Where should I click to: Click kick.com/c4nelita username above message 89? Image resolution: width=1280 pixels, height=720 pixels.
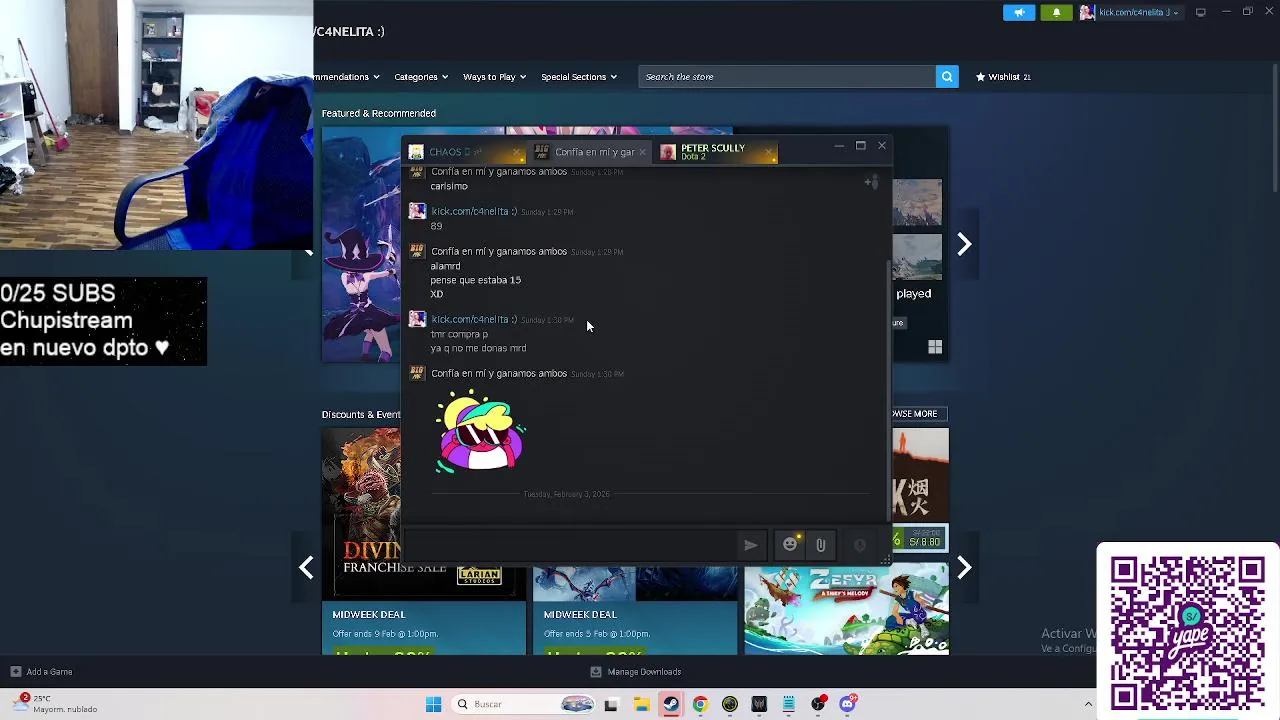[x=474, y=212]
